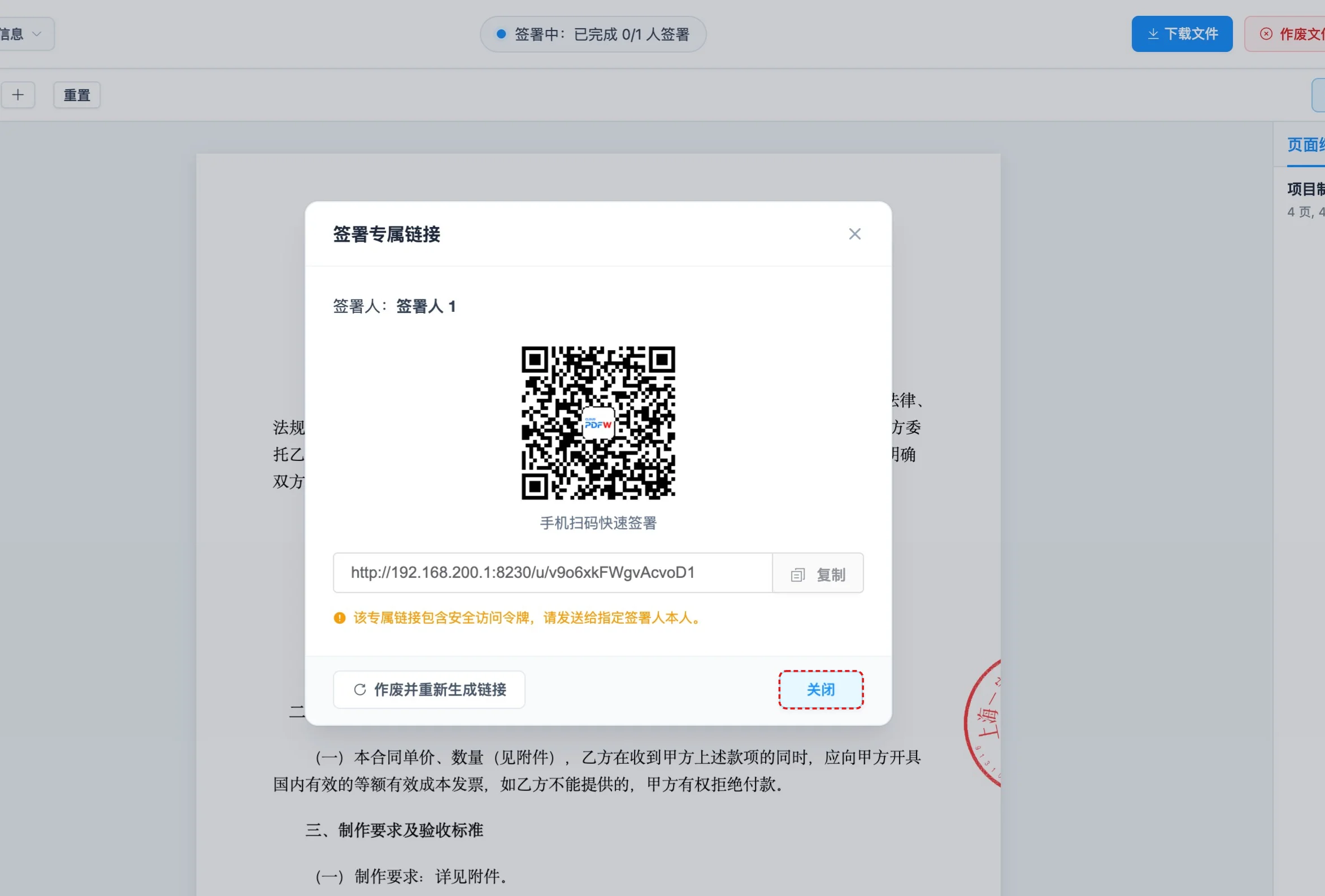Close the 签署专属链接 dialog with the X icon
Image resolution: width=1325 pixels, height=896 pixels.
(854, 234)
